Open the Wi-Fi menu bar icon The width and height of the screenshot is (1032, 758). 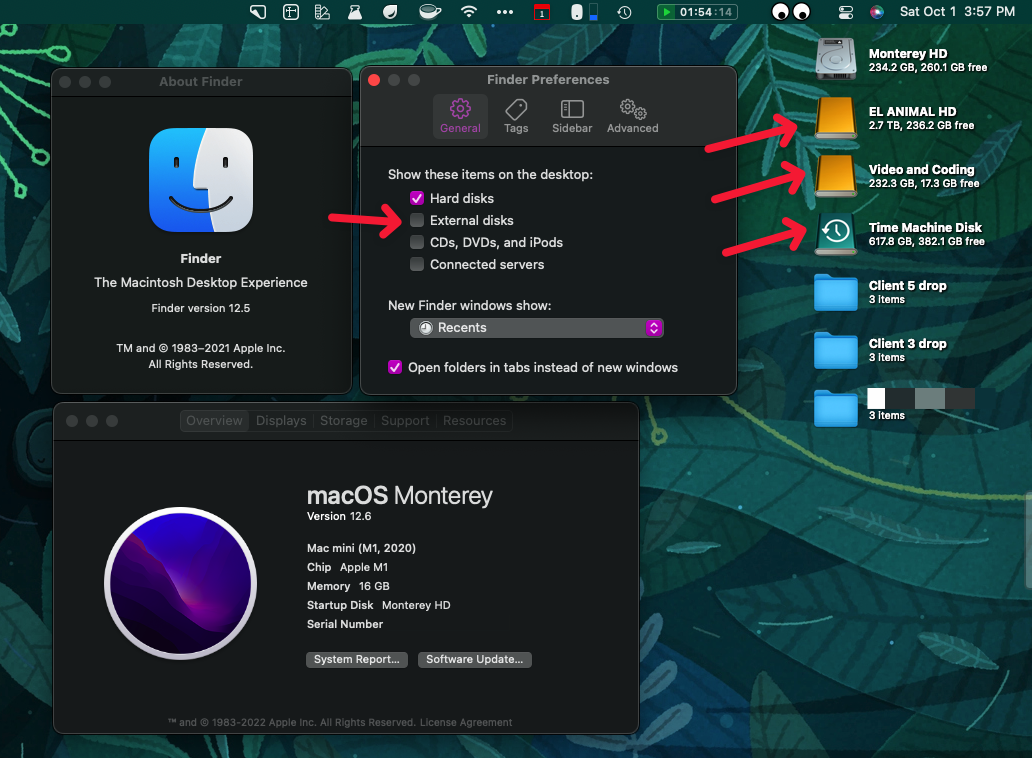469,12
